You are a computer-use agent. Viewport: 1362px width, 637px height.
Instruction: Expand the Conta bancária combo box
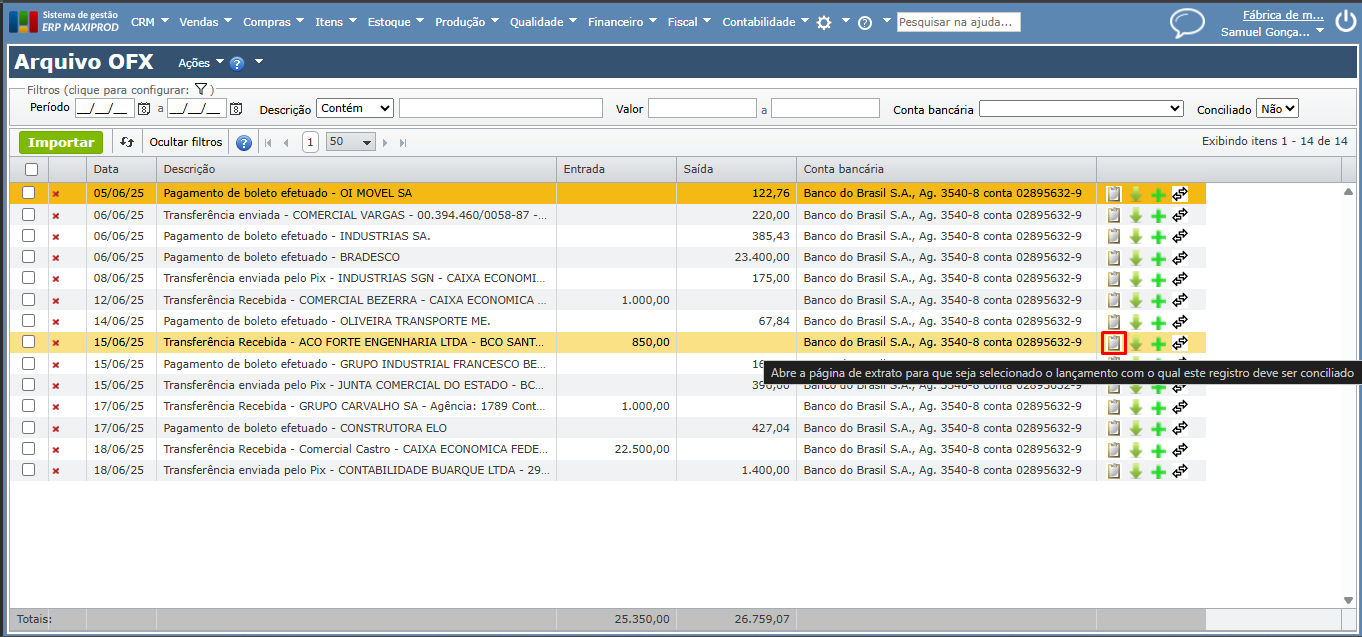pos(1080,108)
